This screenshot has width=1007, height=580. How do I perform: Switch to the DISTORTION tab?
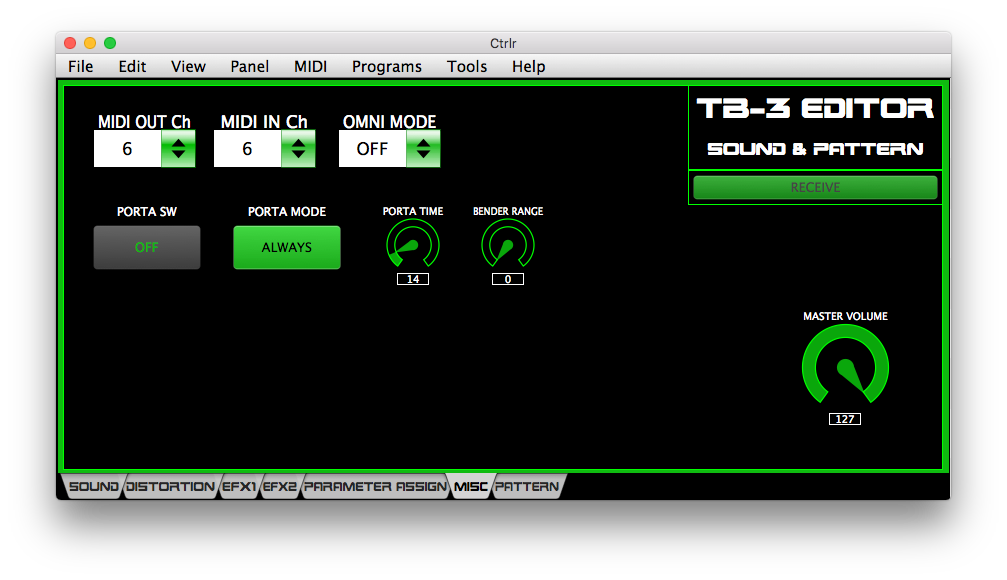tap(171, 487)
